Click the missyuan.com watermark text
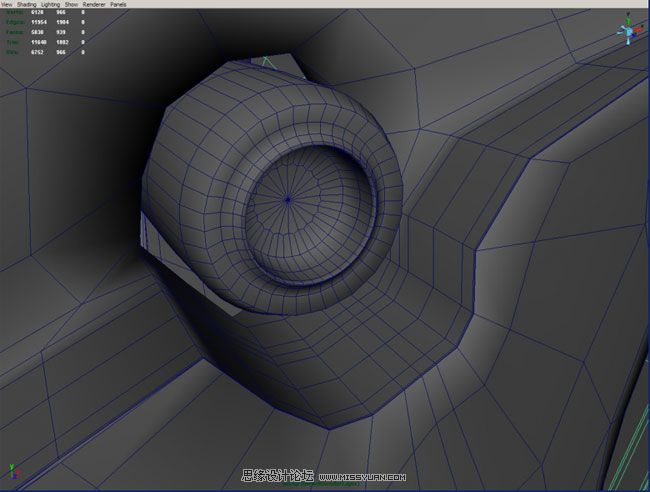The width and height of the screenshot is (650, 492). click(x=360, y=477)
